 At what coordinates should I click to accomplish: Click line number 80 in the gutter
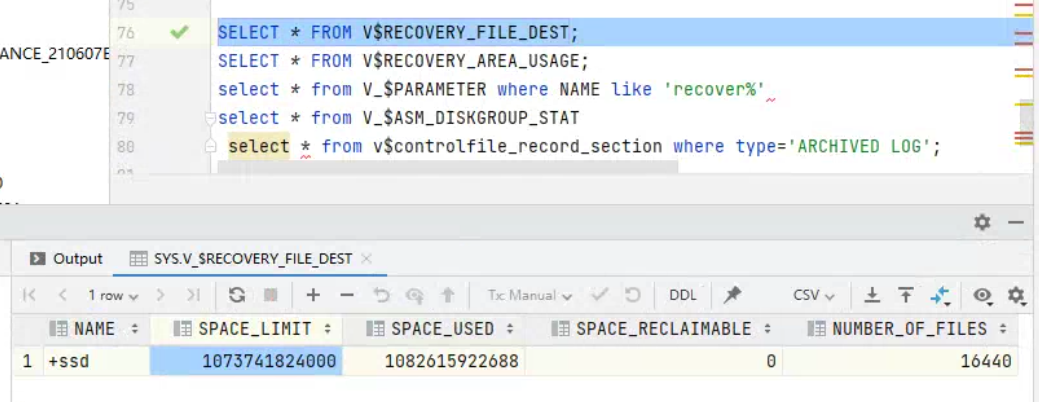coord(126,146)
